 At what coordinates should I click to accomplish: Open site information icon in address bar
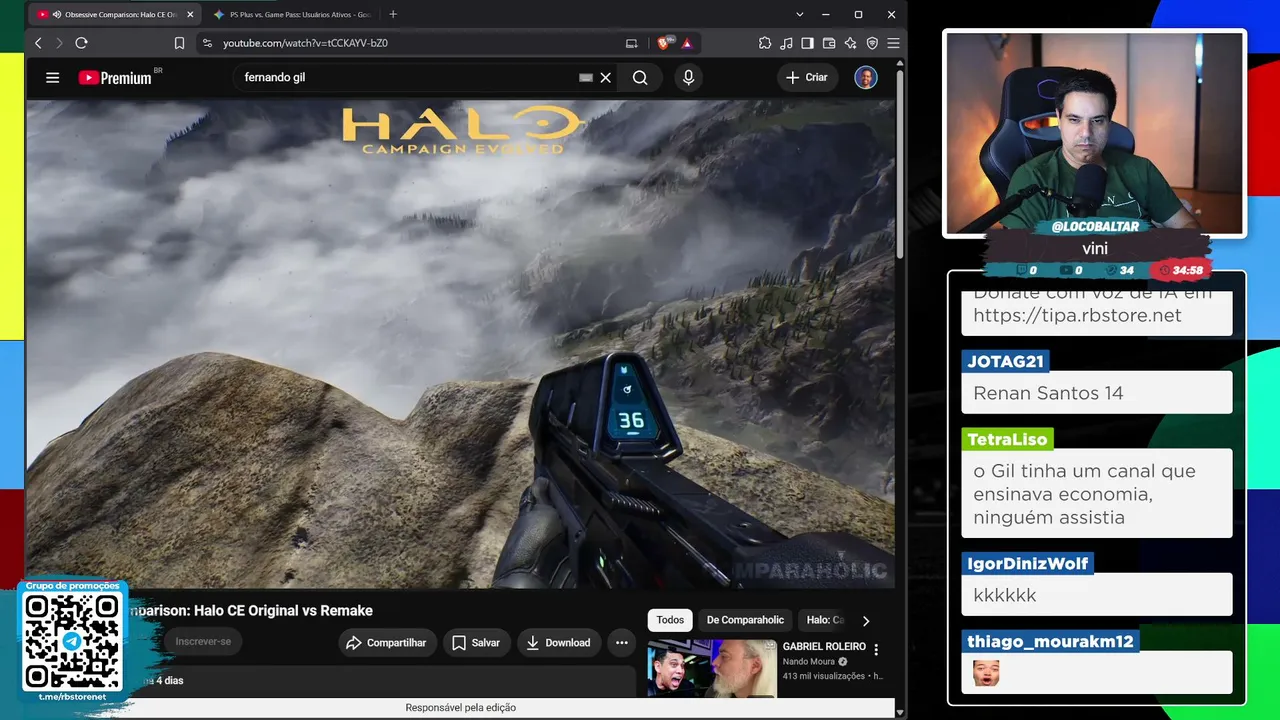click(x=207, y=43)
